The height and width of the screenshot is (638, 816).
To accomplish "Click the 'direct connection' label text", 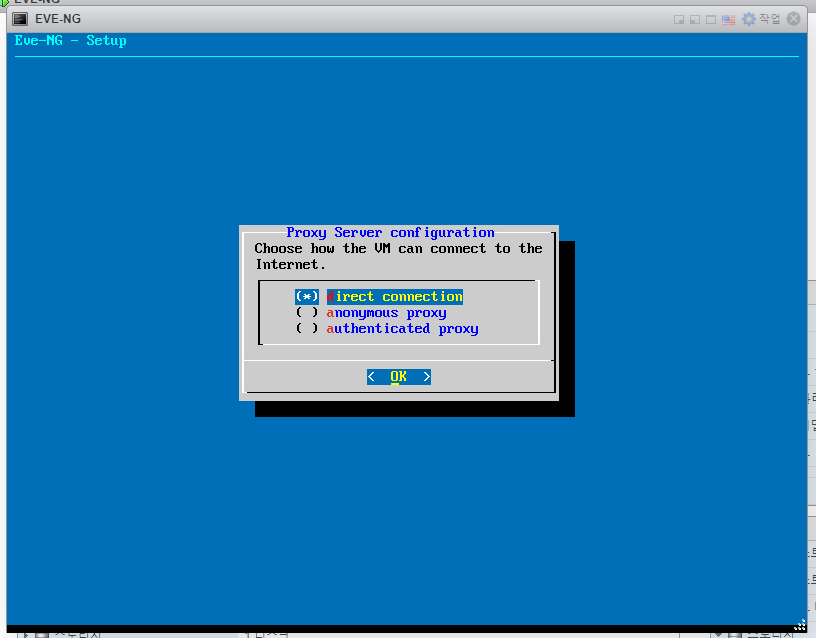I will (394, 297).
